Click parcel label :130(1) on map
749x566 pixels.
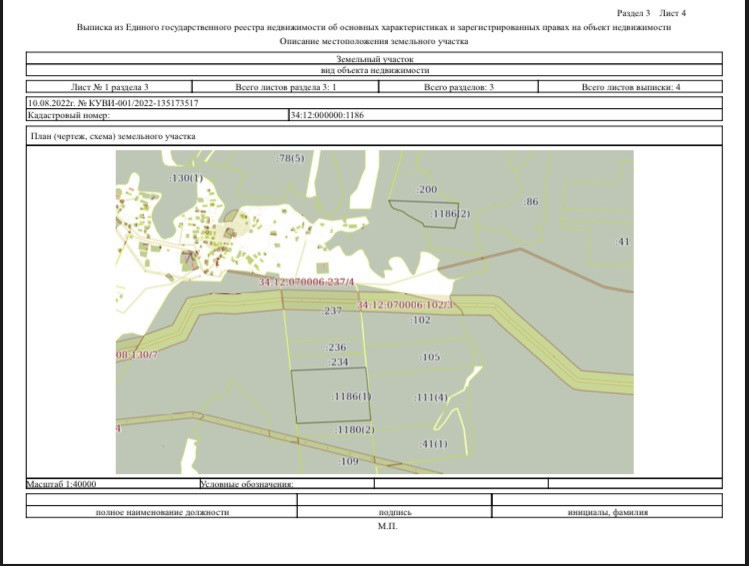[186, 178]
